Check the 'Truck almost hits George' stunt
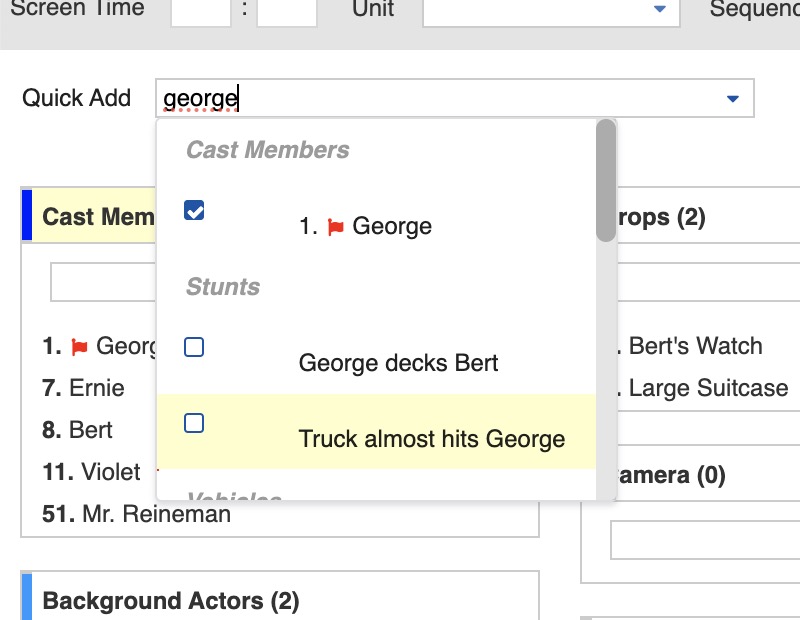 pyautogui.click(x=195, y=423)
